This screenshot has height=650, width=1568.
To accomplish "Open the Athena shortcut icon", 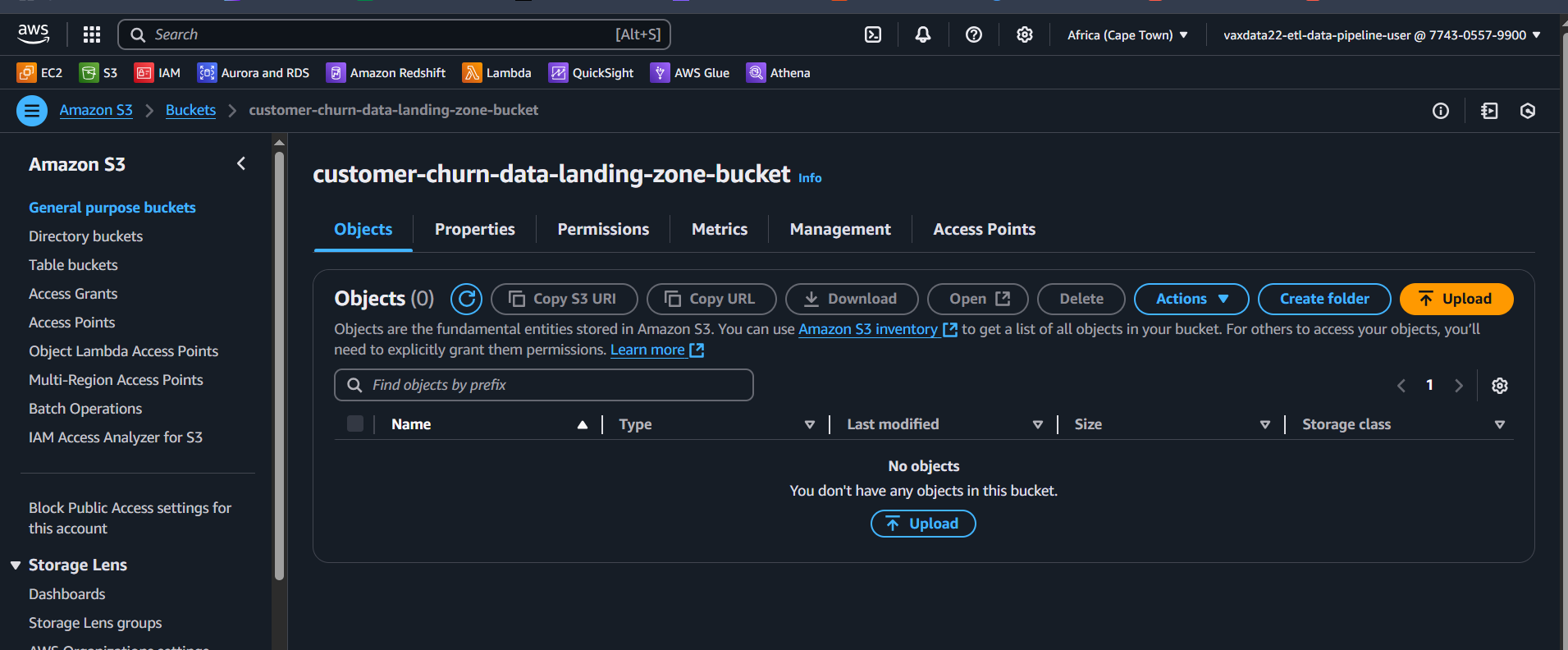I will [756, 73].
